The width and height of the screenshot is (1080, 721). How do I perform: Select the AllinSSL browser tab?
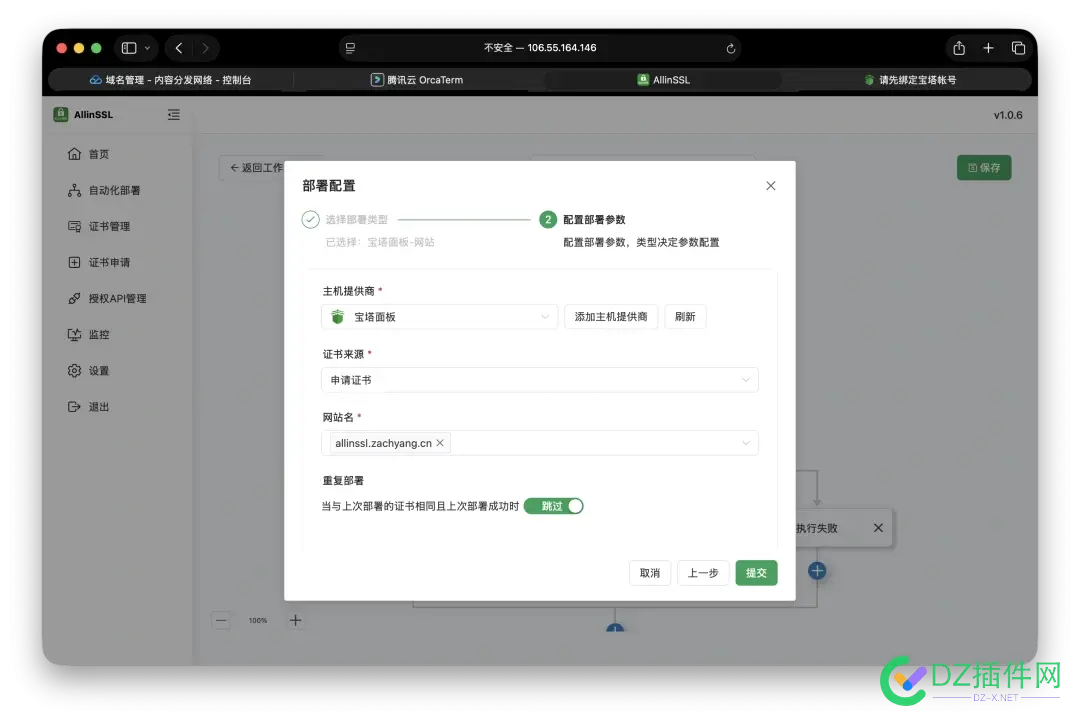pos(663,80)
